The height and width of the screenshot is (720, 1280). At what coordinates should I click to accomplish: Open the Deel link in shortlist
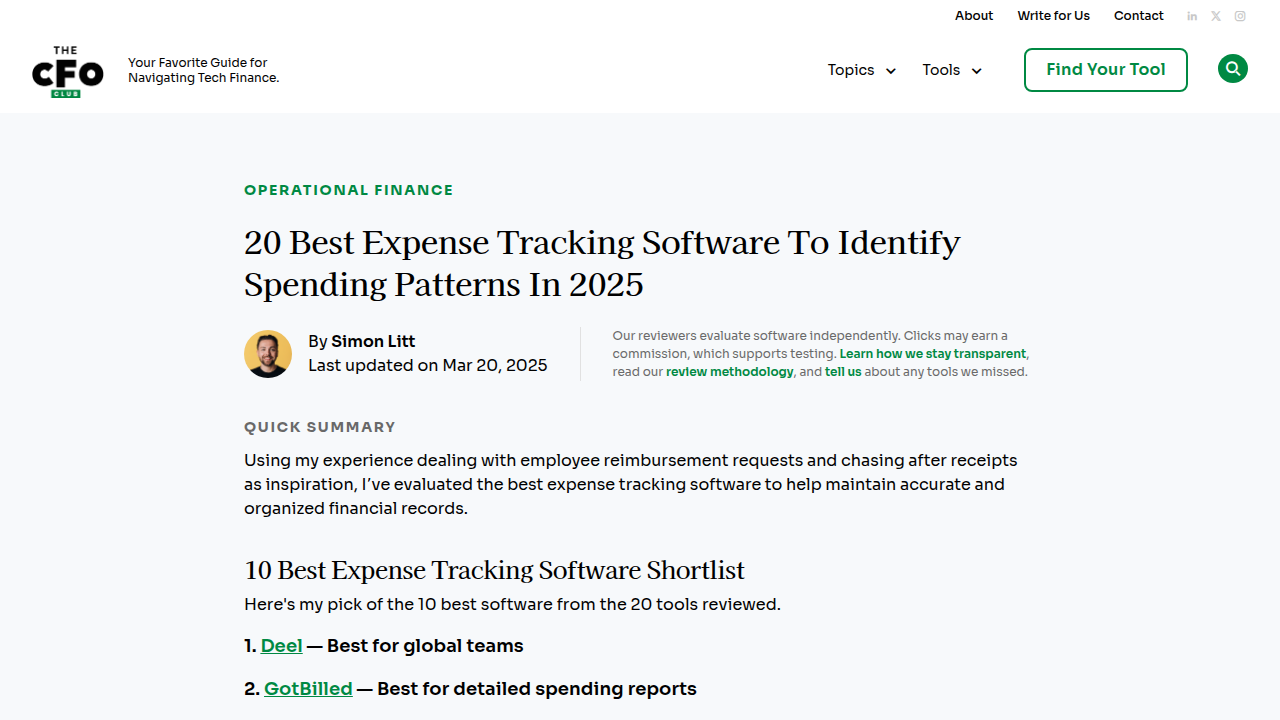[281, 646]
